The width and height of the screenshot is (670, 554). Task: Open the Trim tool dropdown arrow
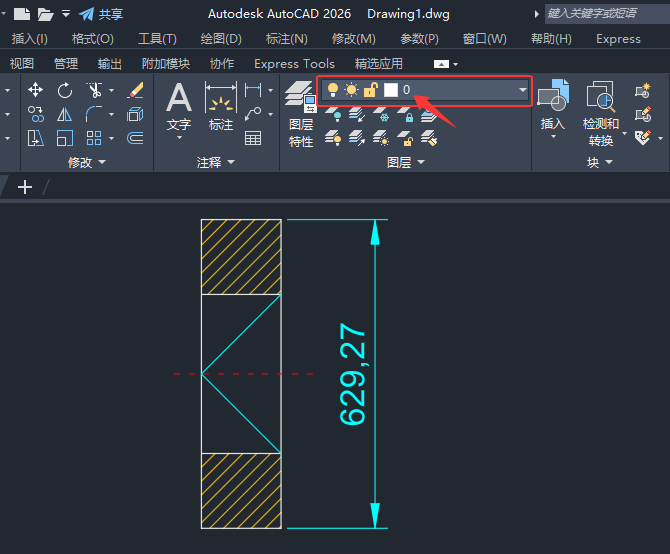[112, 90]
